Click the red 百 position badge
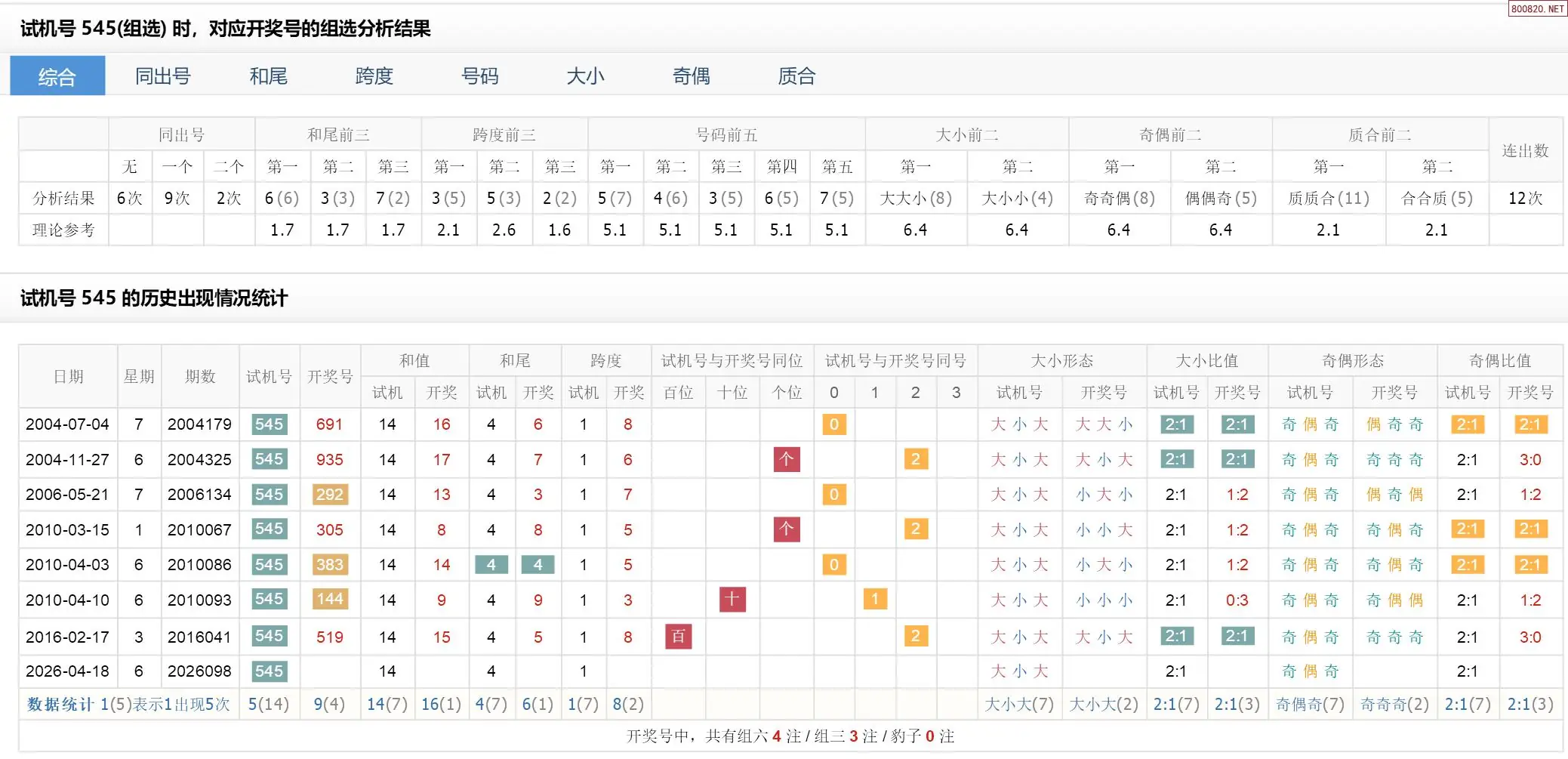The height and width of the screenshot is (759, 1568). [x=678, y=637]
